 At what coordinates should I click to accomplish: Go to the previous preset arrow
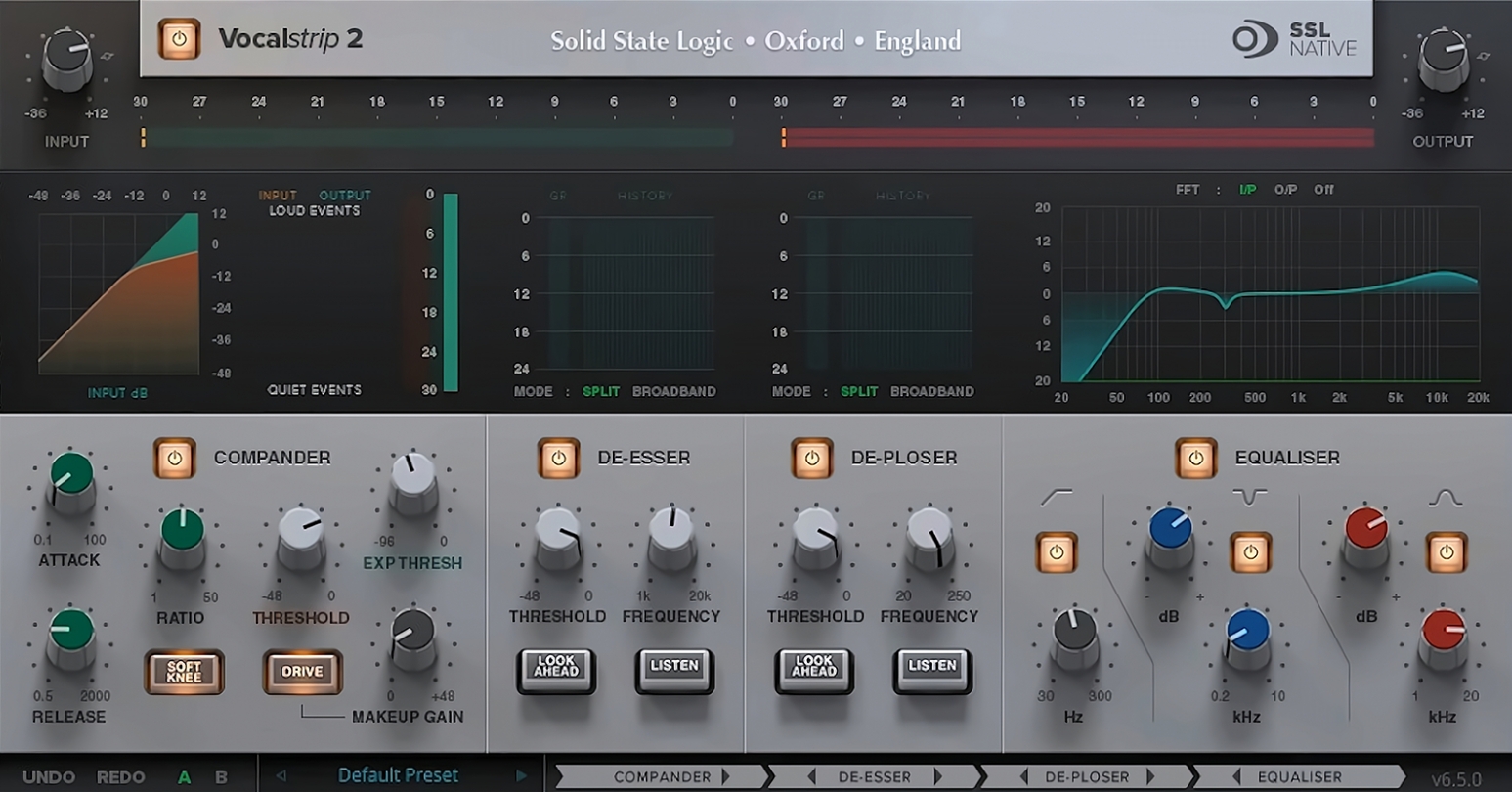[x=281, y=776]
